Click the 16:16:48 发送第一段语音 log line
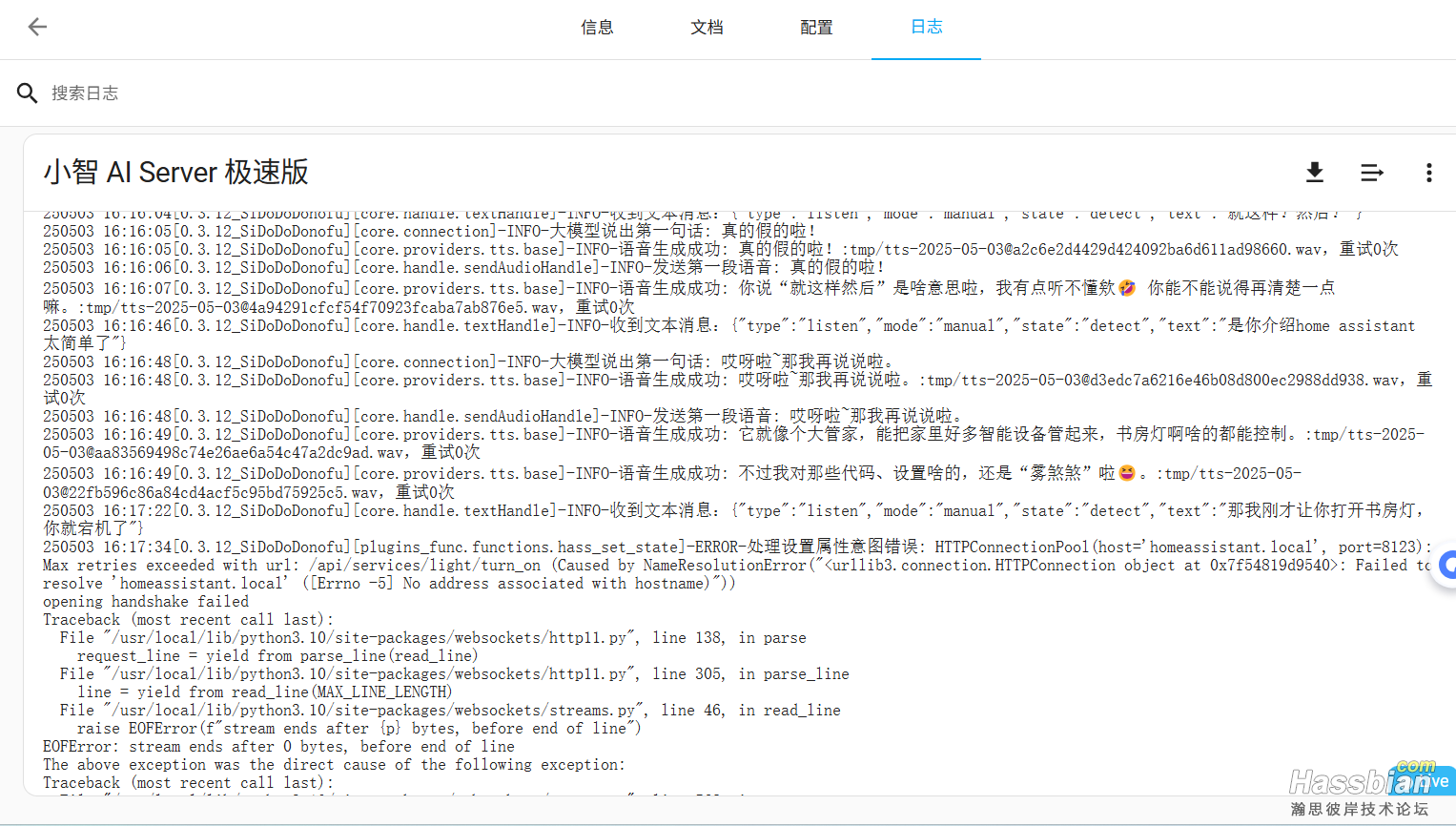Image resolution: width=1456 pixels, height=826 pixels. click(503, 417)
